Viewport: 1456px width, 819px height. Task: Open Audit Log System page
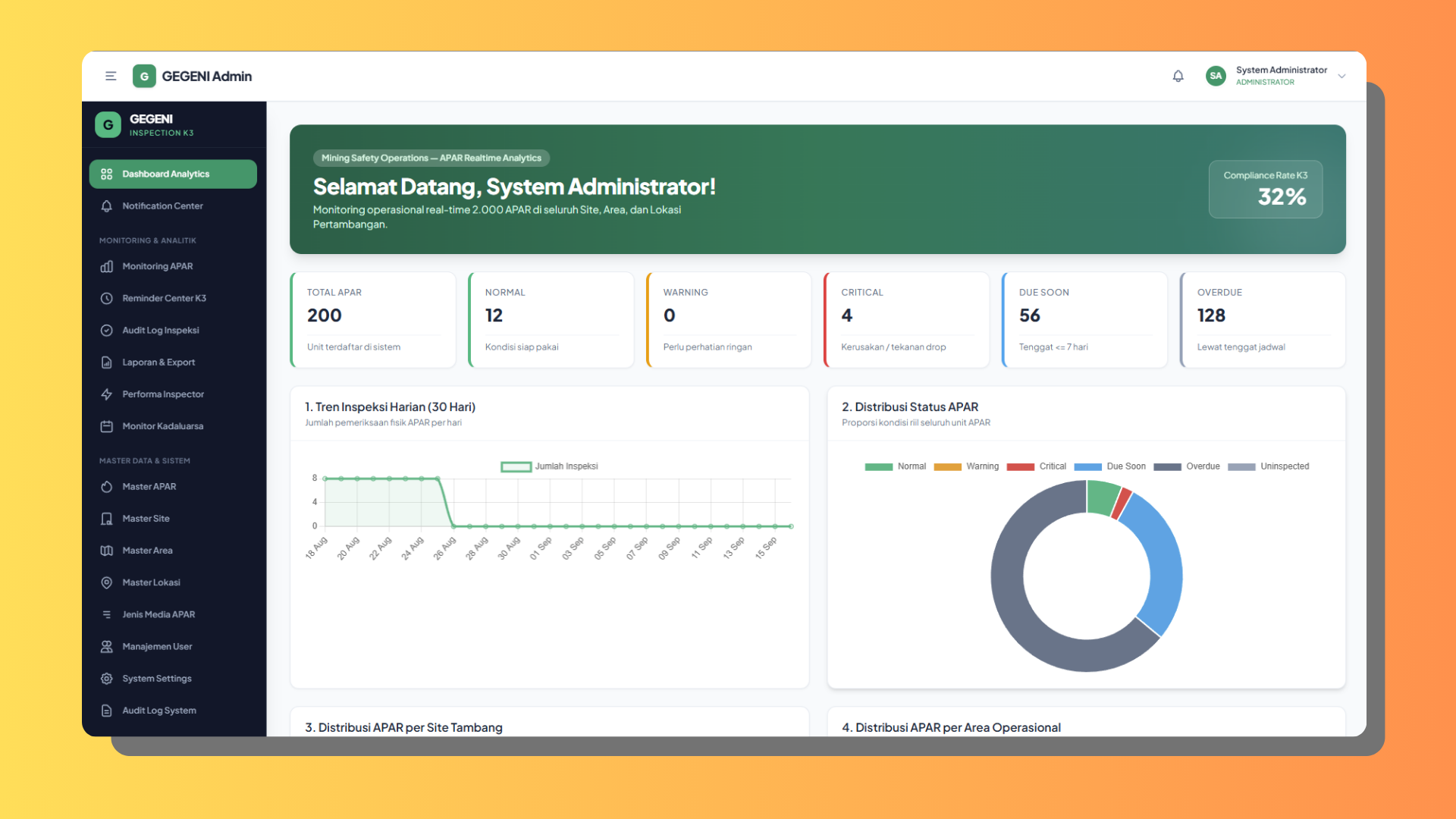click(173, 711)
